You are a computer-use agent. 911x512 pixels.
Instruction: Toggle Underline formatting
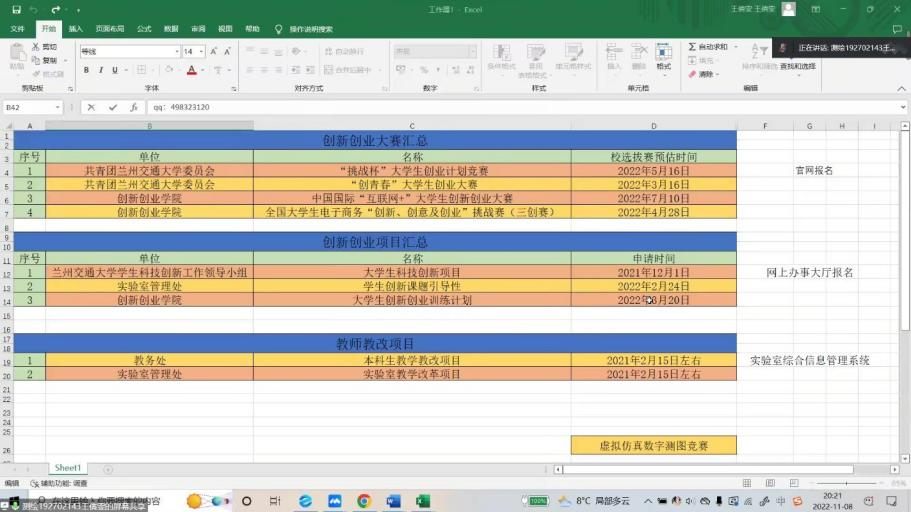click(114, 70)
